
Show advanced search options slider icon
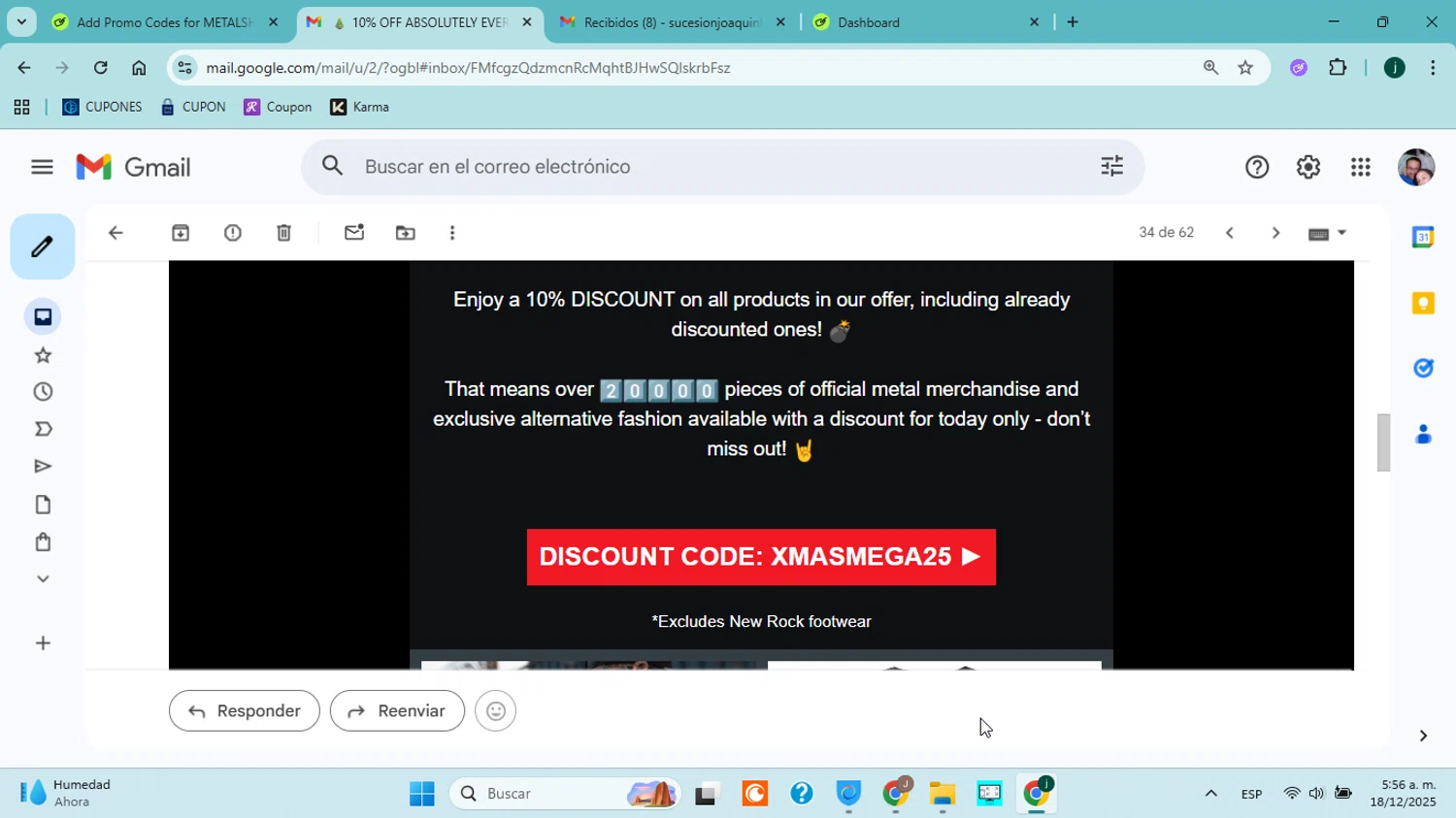(1112, 167)
